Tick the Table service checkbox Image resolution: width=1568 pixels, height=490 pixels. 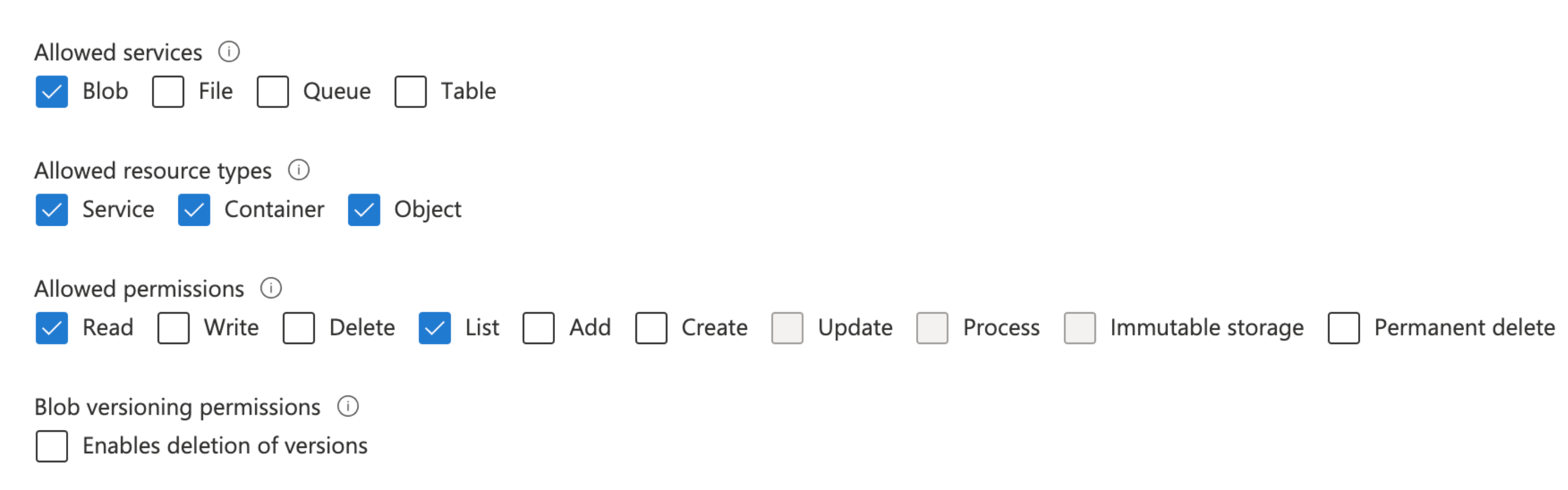(410, 92)
